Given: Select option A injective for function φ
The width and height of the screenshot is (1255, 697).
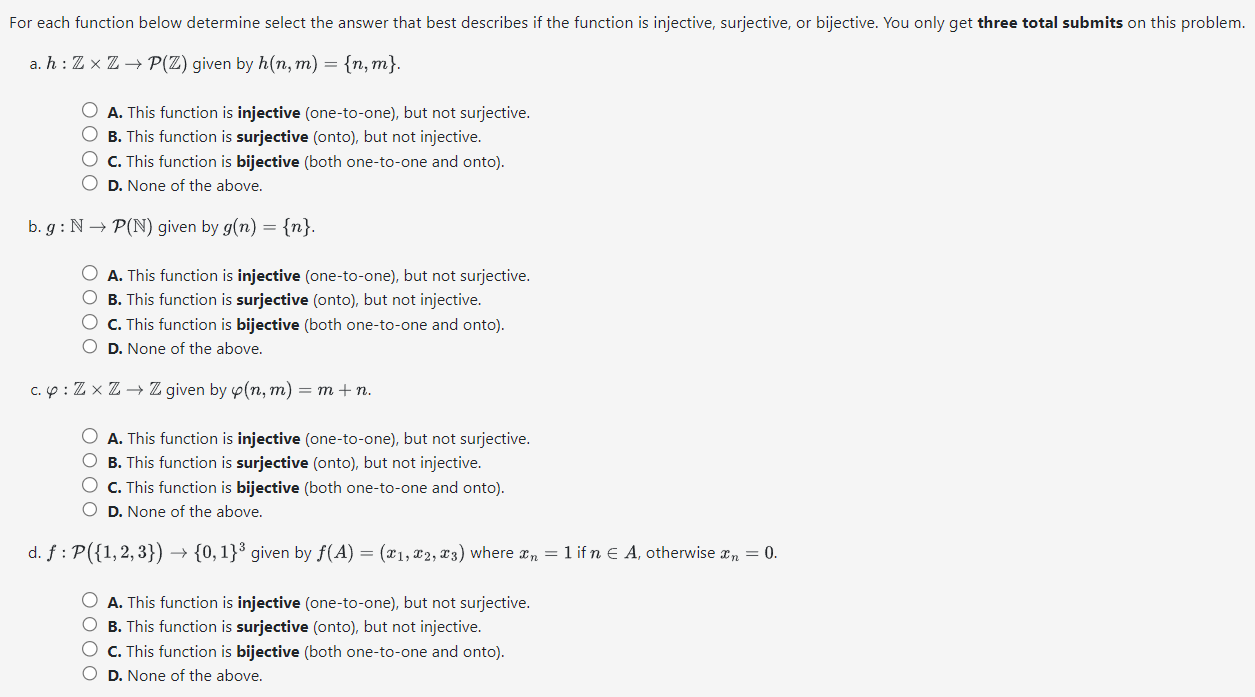Looking at the screenshot, I should pyautogui.click(x=89, y=435).
